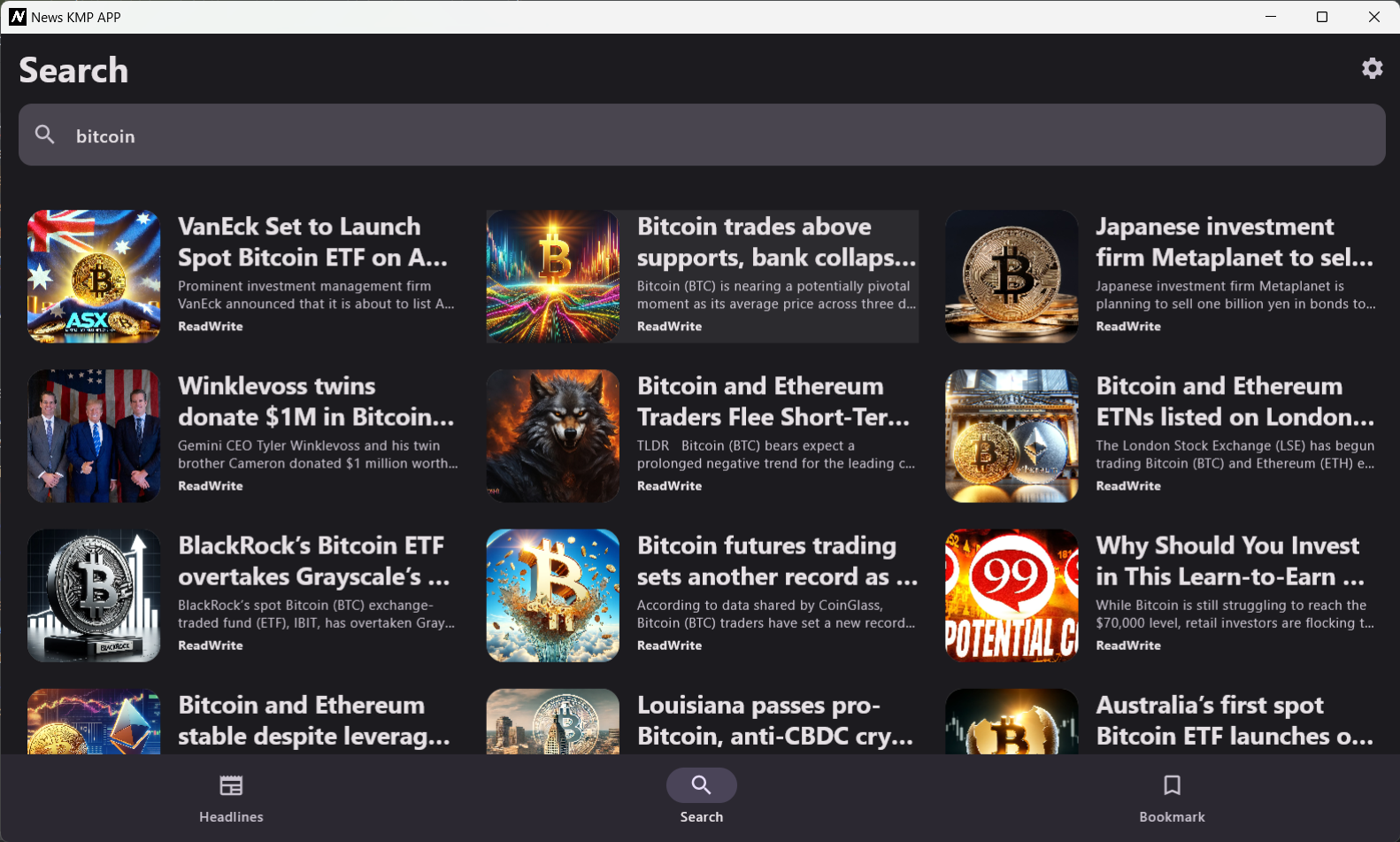This screenshot has width=1400, height=842.
Task: Open 'VanEck Set to Launch Spot Bitcoin ETF' headline
Action: tap(312, 242)
